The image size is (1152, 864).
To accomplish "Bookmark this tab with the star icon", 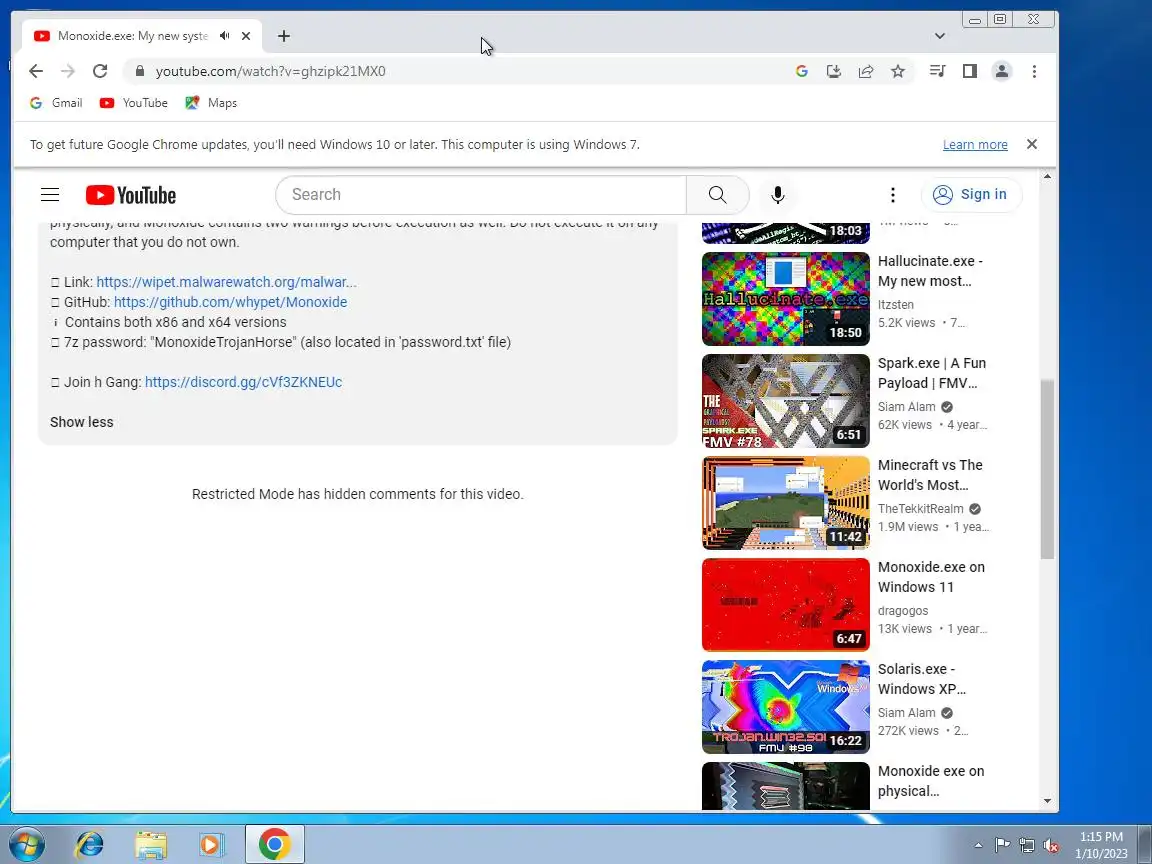I will click(x=898, y=71).
